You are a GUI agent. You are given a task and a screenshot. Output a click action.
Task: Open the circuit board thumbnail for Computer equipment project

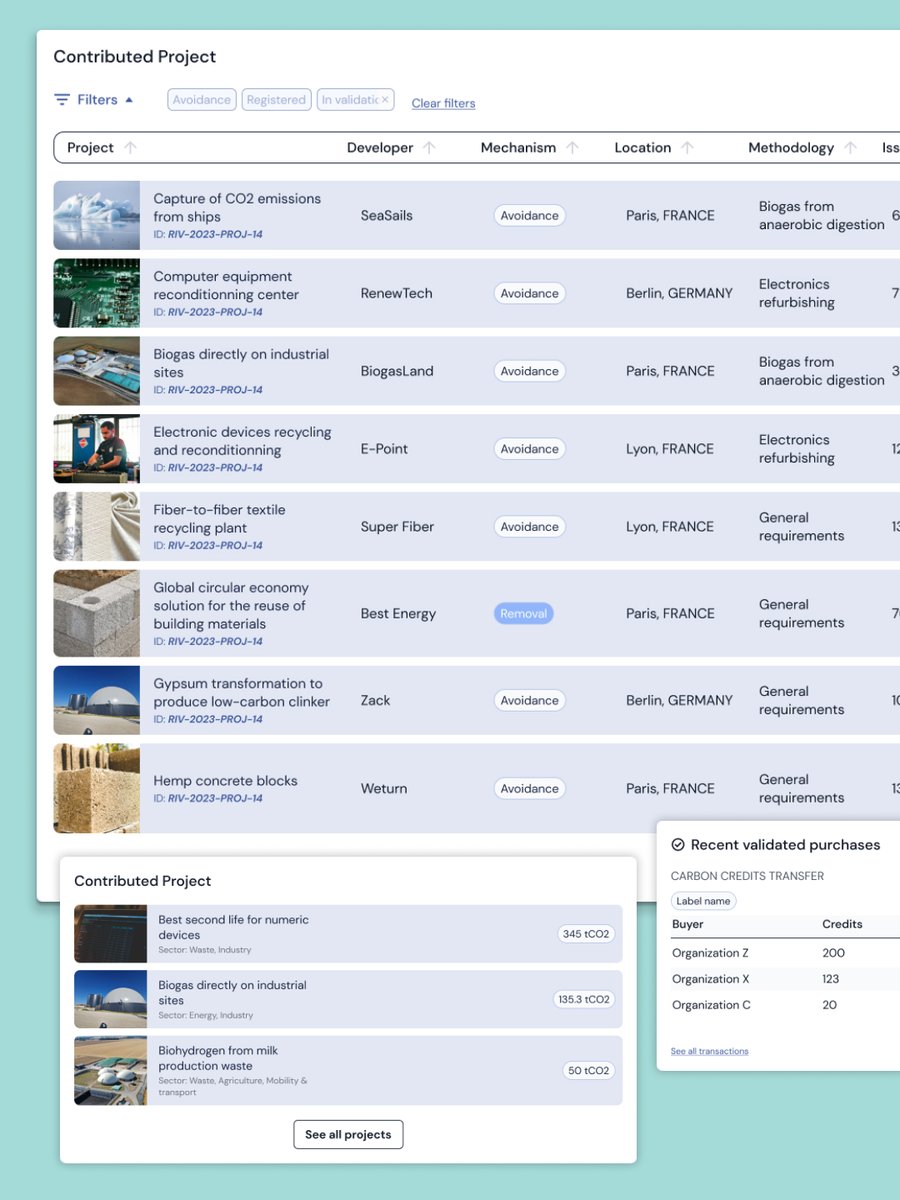click(x=97, y=293)
